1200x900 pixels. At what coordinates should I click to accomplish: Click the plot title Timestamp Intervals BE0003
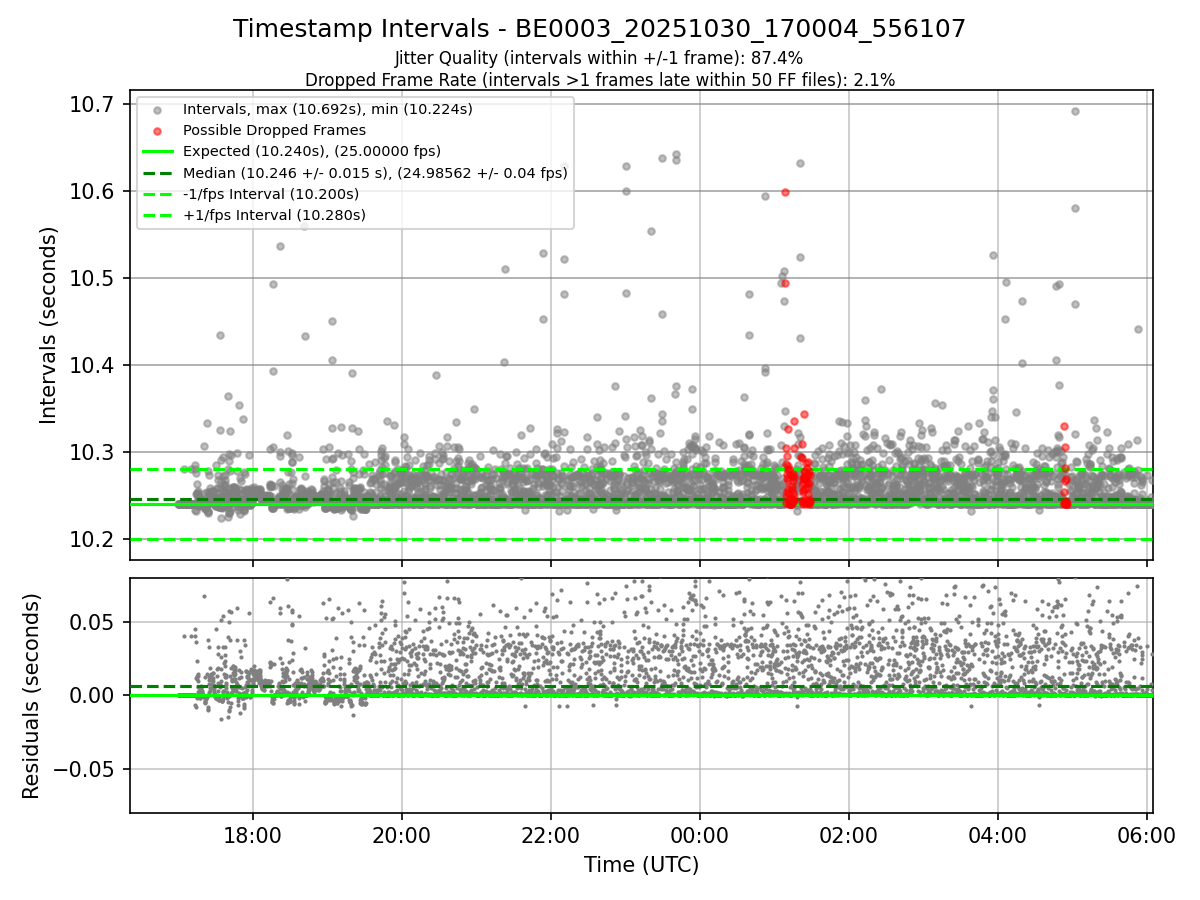tap(599, 29)
